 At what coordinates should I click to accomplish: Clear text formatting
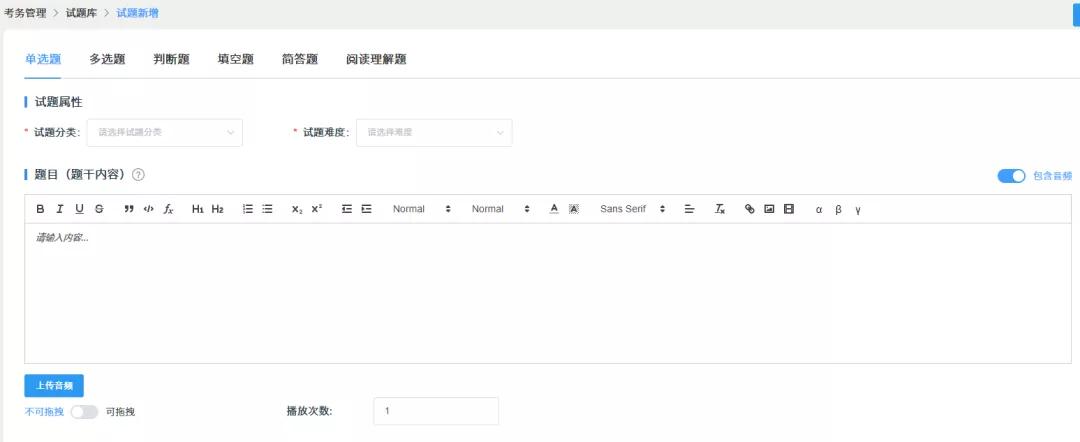720,209
